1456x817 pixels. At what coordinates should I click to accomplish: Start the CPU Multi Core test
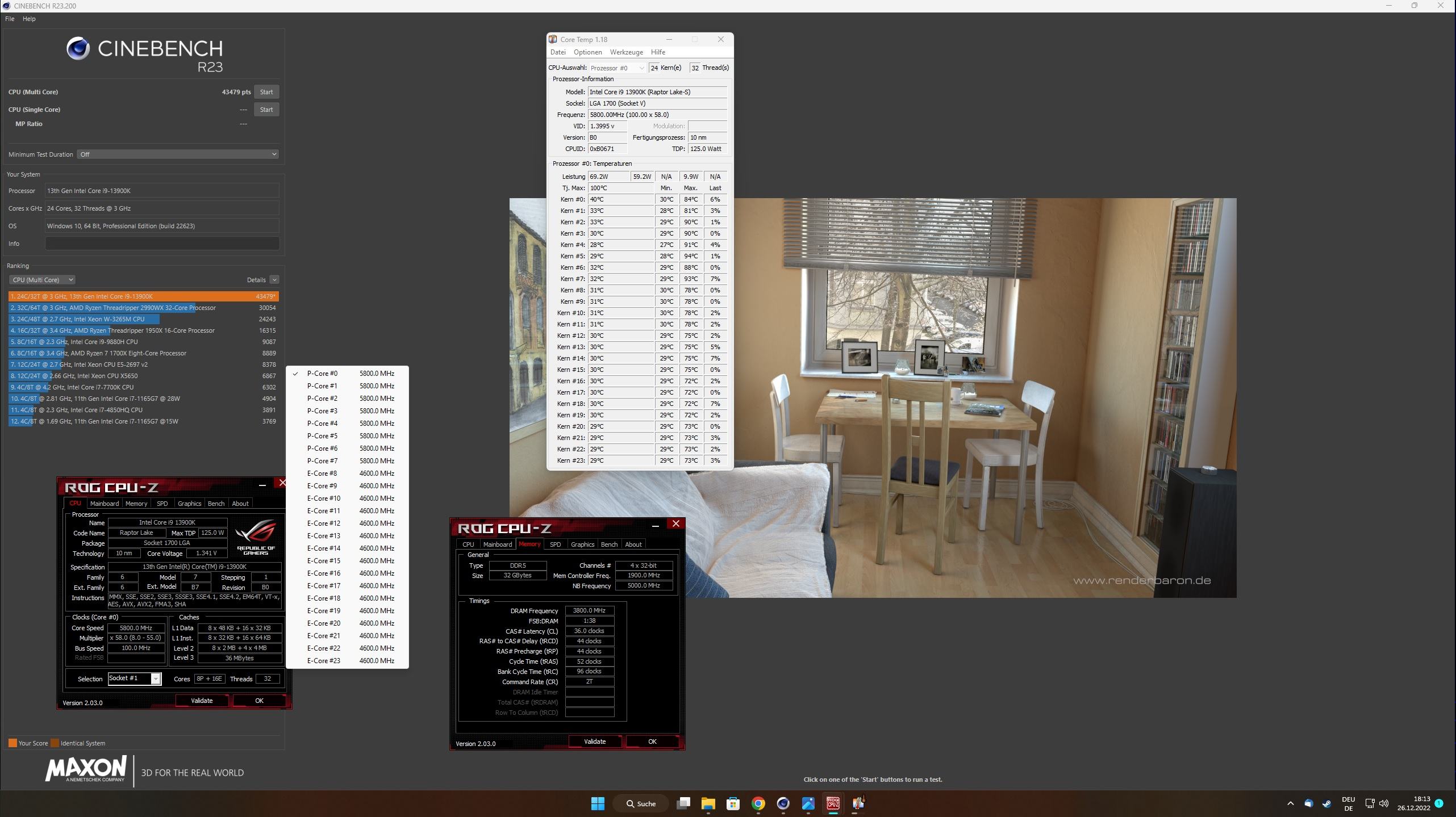[x=266, y=92]
